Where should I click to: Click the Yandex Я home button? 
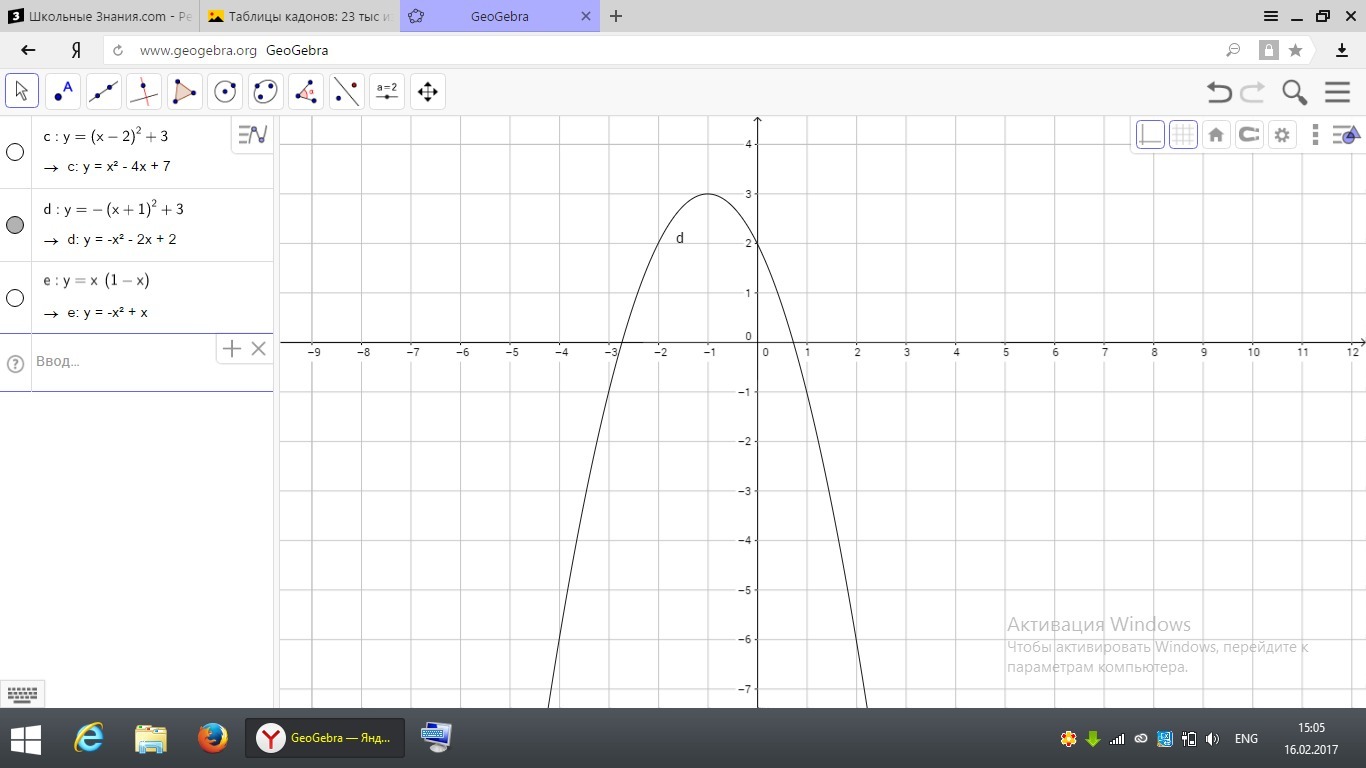pyautogui.click(x=76, y=50)
